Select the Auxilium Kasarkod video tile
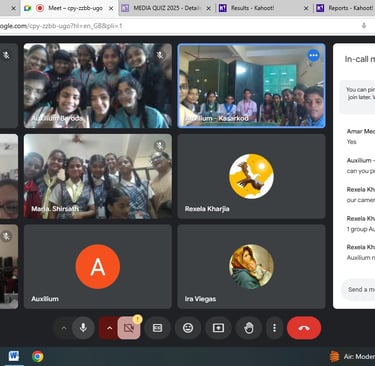The width and height of the screenshot is (375, 366). click(251, 86)
